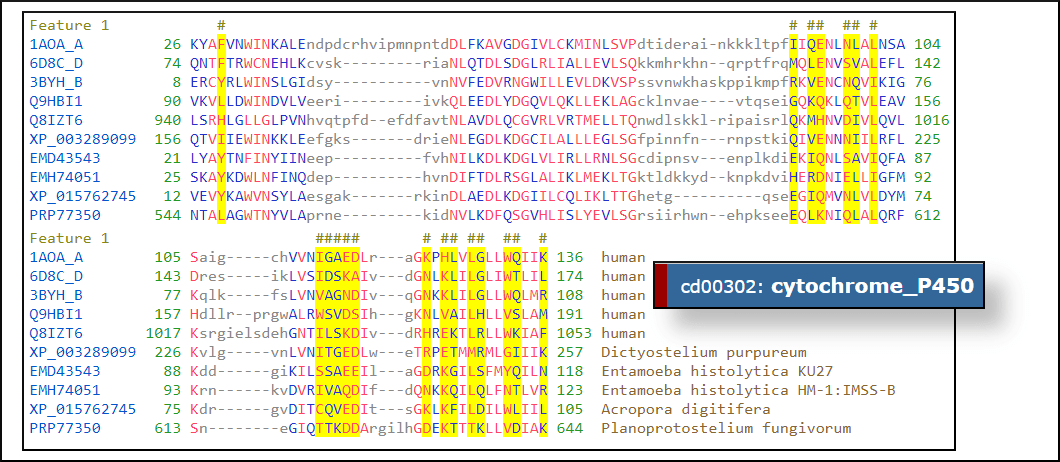Open the Q8IZT6 accession on the row starting 940
This screenshot has width=1060, height=462.
coord(57,121)
